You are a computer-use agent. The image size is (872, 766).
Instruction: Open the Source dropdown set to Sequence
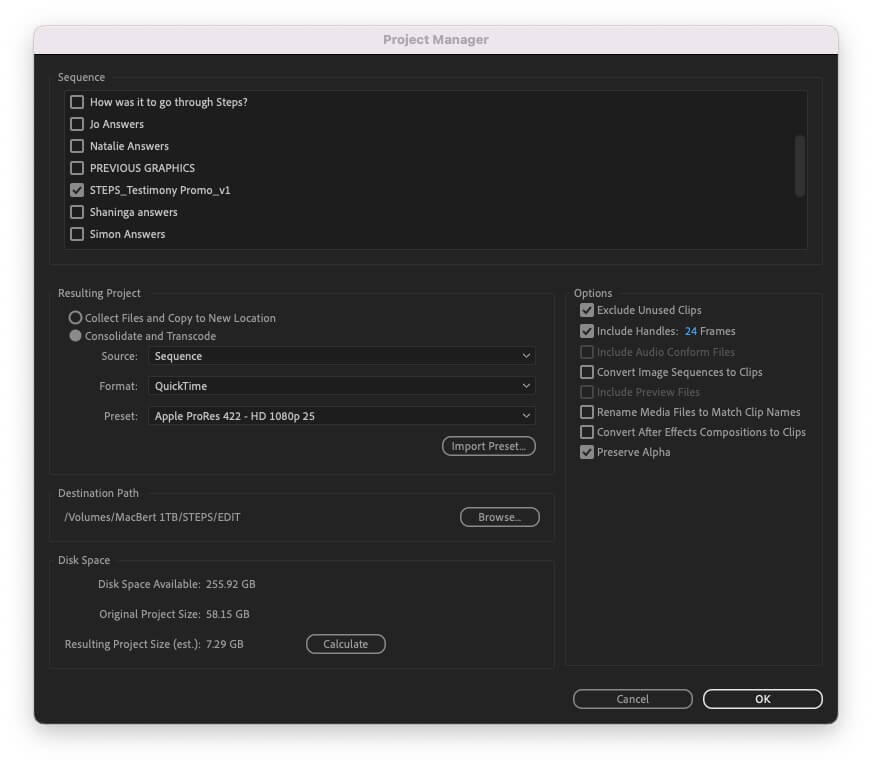[341, 356]
